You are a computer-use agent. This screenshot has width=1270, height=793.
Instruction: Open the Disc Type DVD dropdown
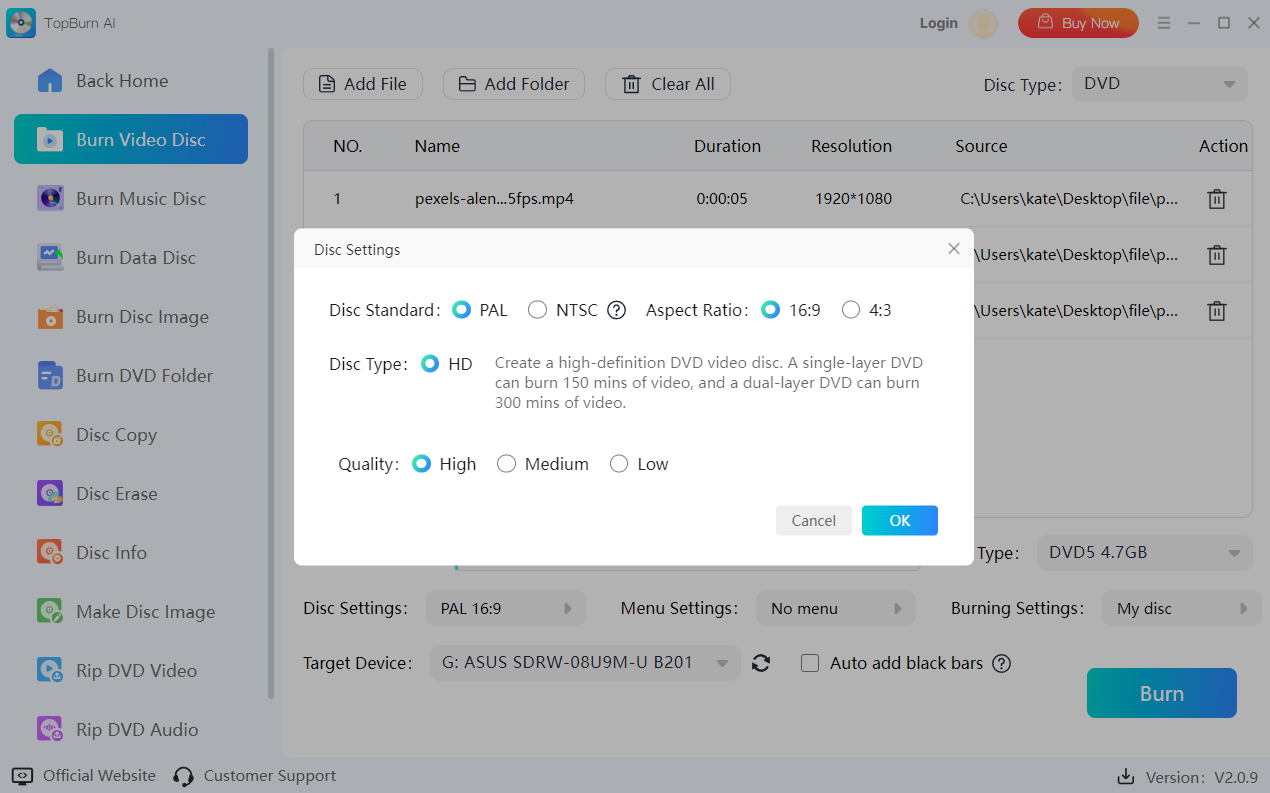[x=1159, y=85]
